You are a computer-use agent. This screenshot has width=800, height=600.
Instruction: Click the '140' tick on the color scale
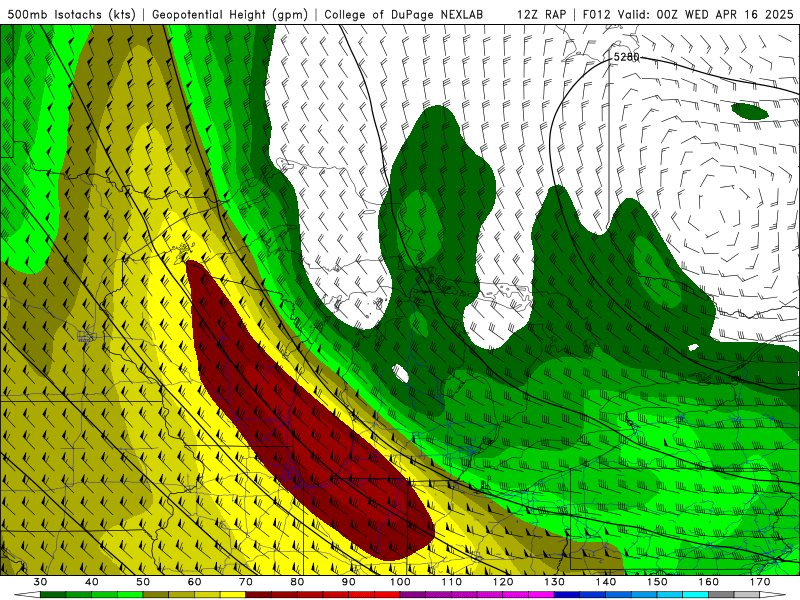606,582
